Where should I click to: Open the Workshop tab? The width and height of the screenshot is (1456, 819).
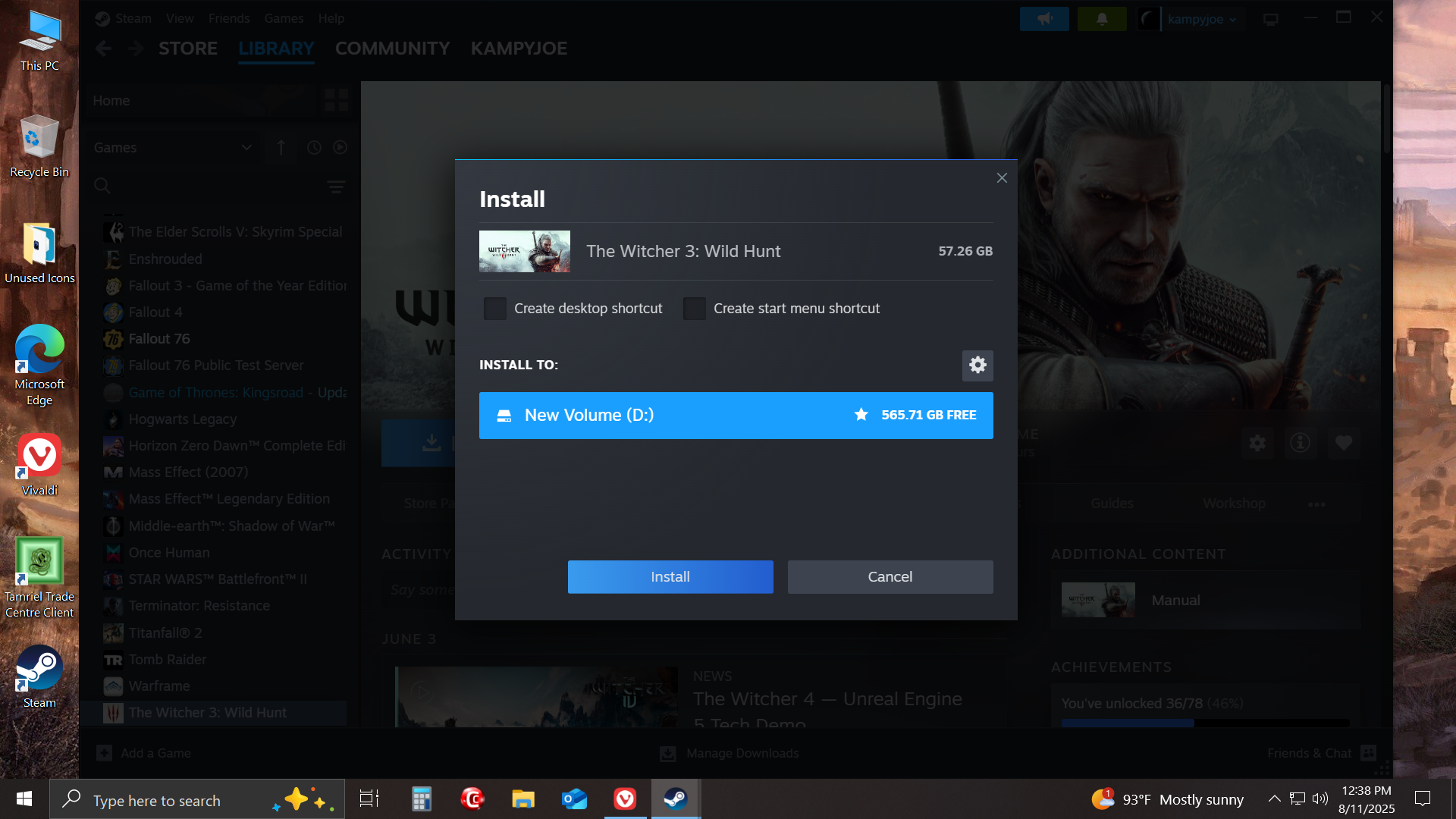[1234, 504]
